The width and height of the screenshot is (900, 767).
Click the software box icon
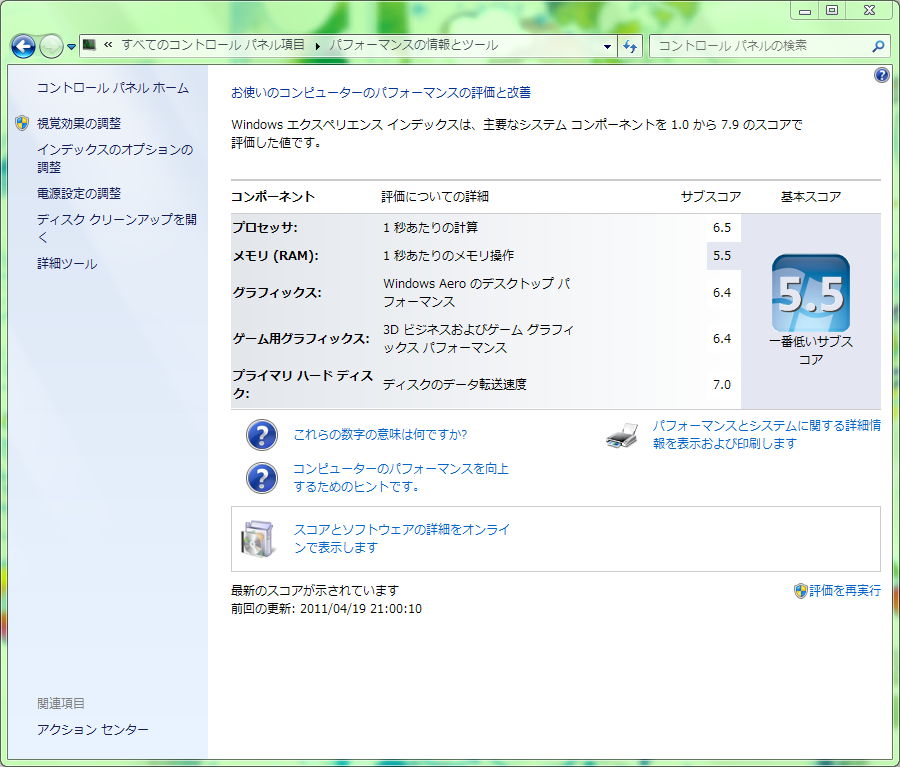click(x=258, y=539)
